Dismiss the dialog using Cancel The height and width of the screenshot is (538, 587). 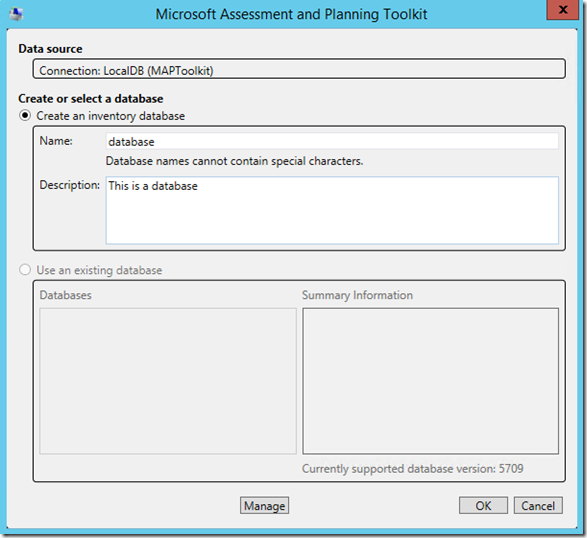click(538, 506)
